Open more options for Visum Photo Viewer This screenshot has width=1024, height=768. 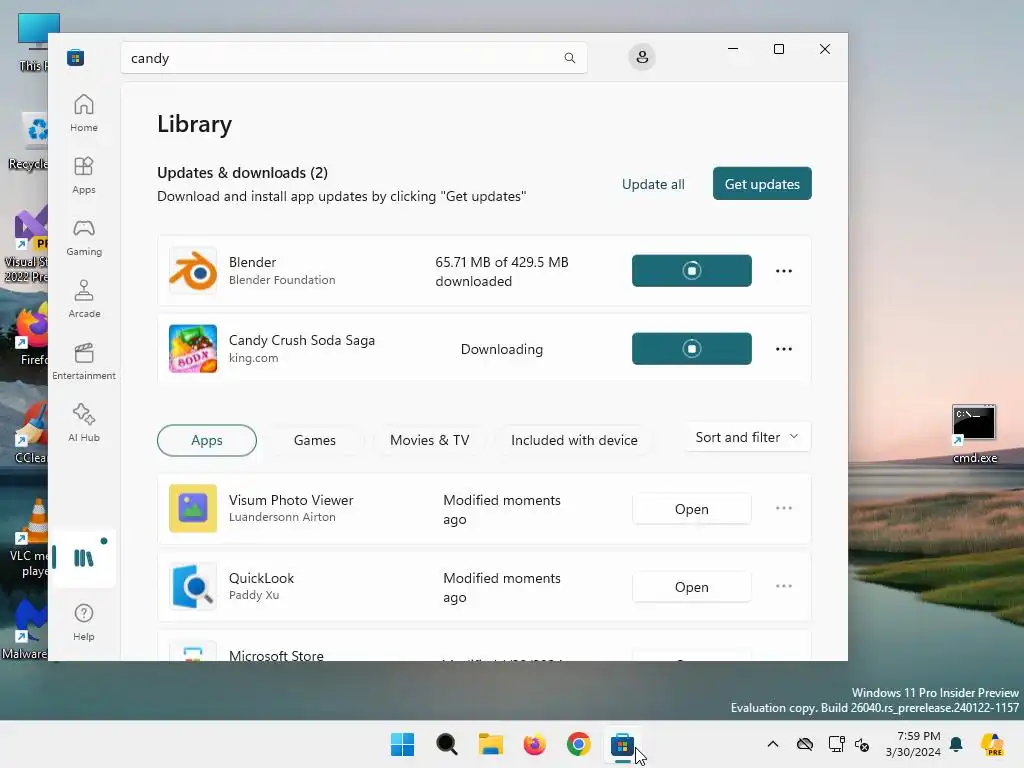(784, 508)
